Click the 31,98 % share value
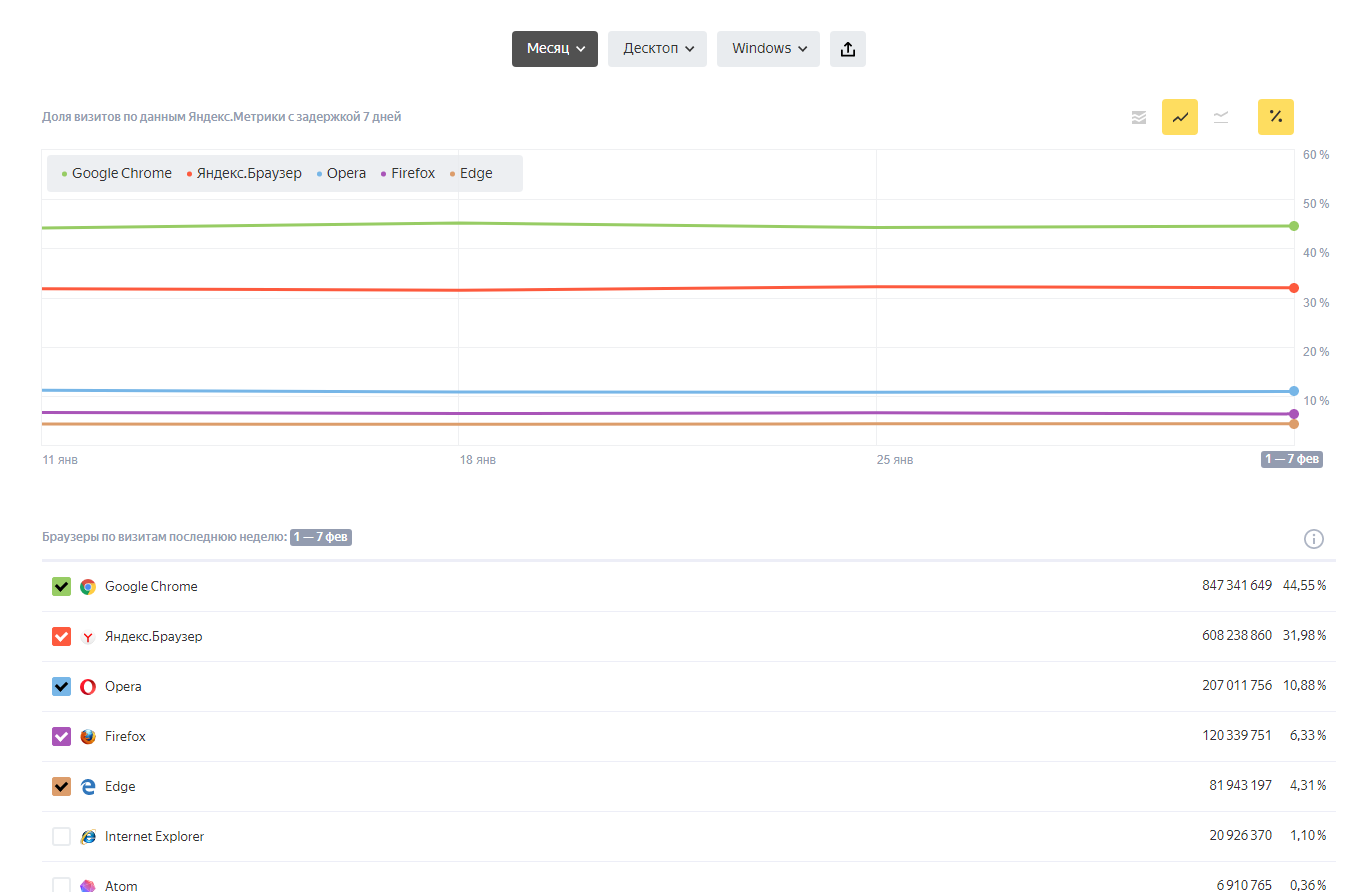 tap(1305, 636)
